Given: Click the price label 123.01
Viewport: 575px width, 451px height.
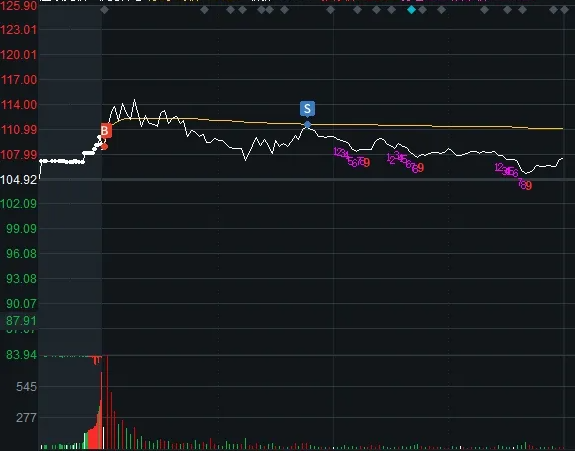Looking at the screenshot, I should 19,30.
